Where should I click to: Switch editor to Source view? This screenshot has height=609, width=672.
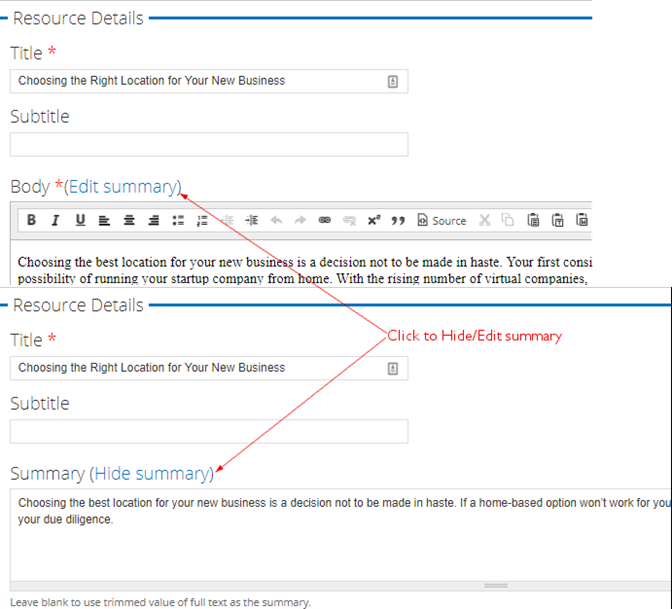[x=441, y=220]
